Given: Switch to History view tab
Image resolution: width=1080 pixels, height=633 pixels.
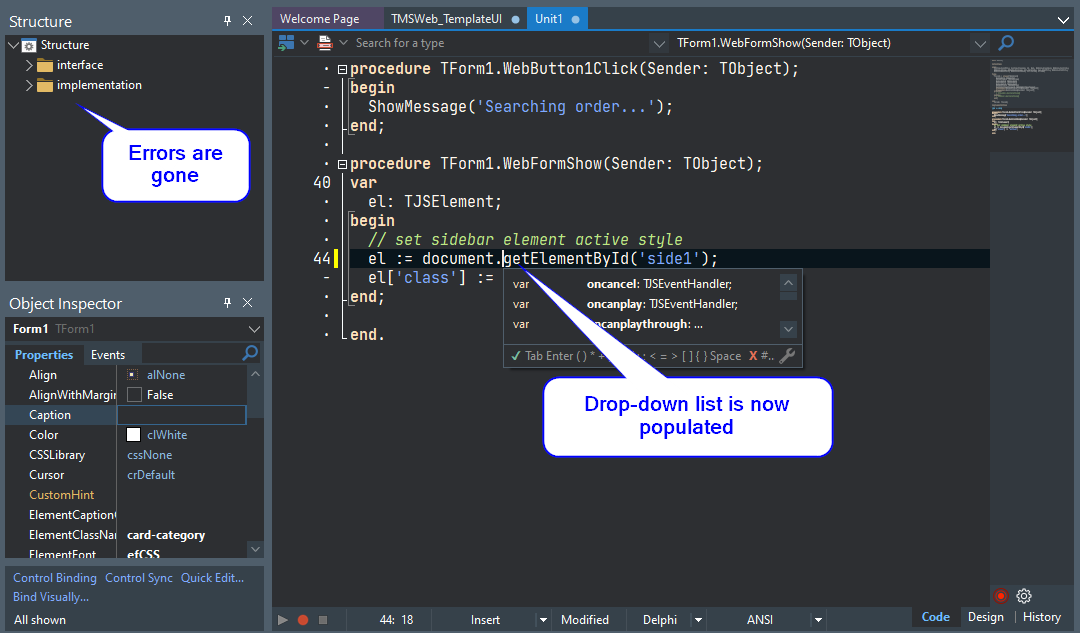Looking at the screenshot, I should tap(1041, 617).
